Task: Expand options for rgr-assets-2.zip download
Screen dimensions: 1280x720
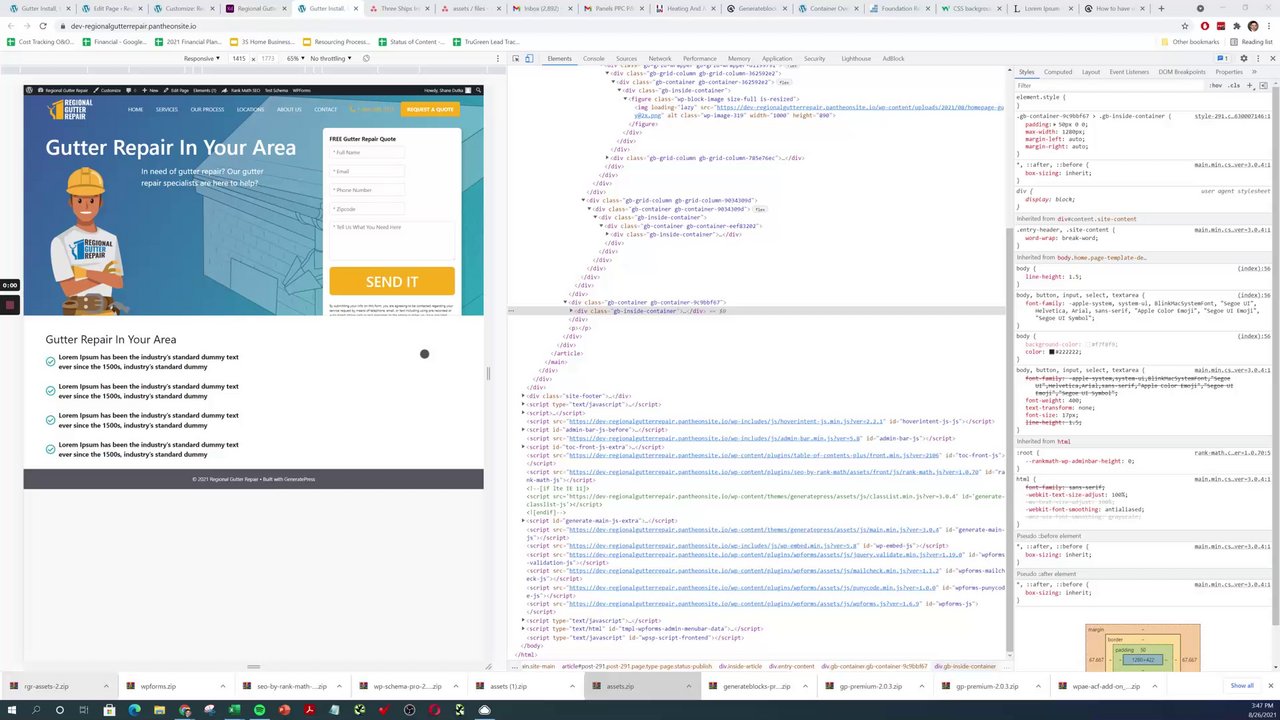Action: point(106,686)
